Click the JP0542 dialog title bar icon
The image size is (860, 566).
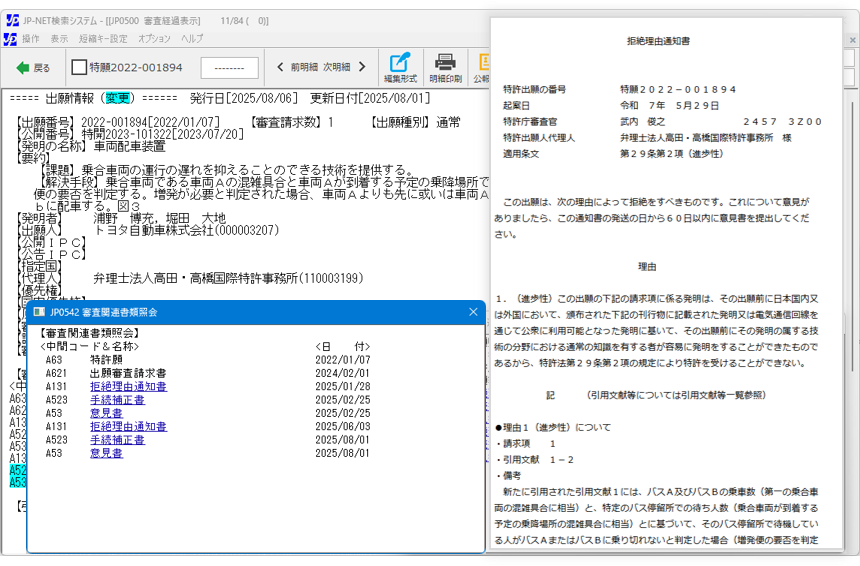39,312
